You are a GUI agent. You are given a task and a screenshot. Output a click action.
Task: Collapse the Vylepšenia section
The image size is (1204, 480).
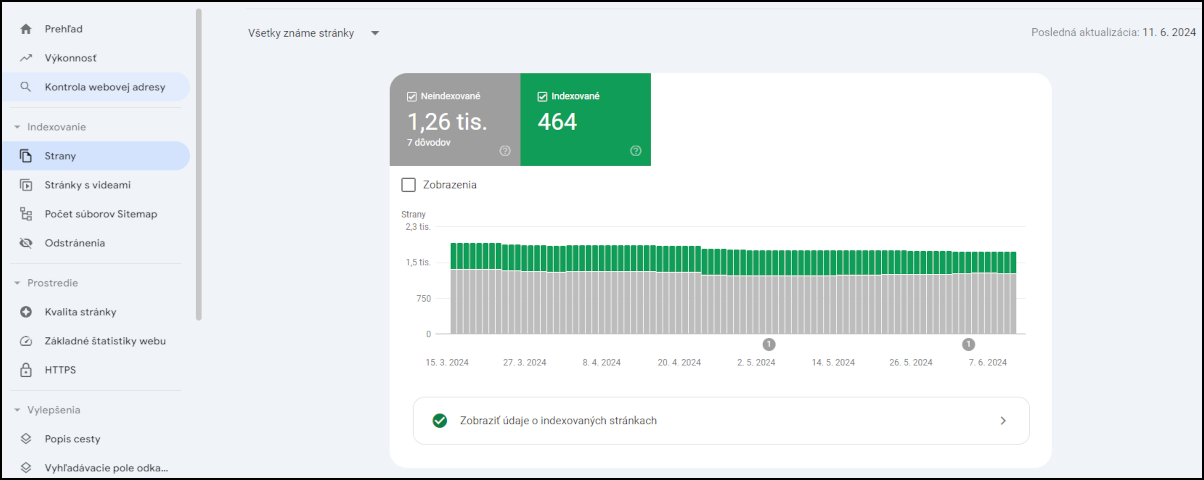[x=17, y=410]
